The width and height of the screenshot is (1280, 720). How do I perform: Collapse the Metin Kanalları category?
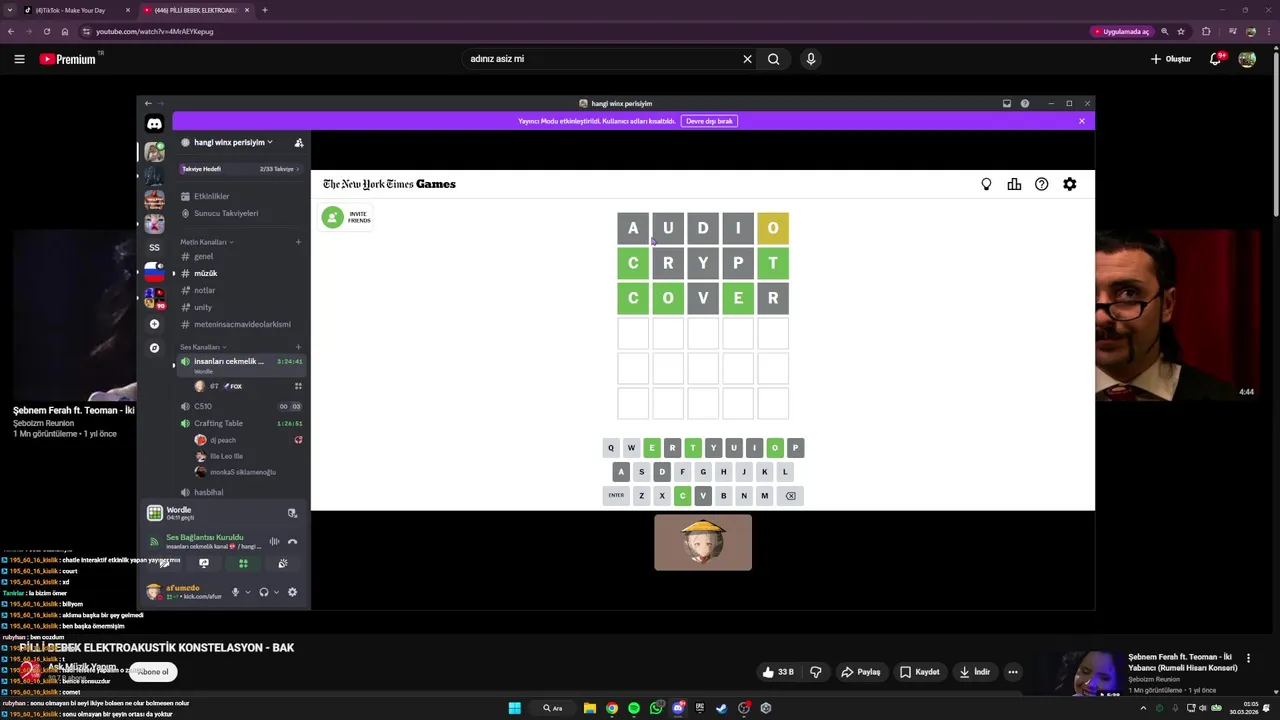coord(206,242)
